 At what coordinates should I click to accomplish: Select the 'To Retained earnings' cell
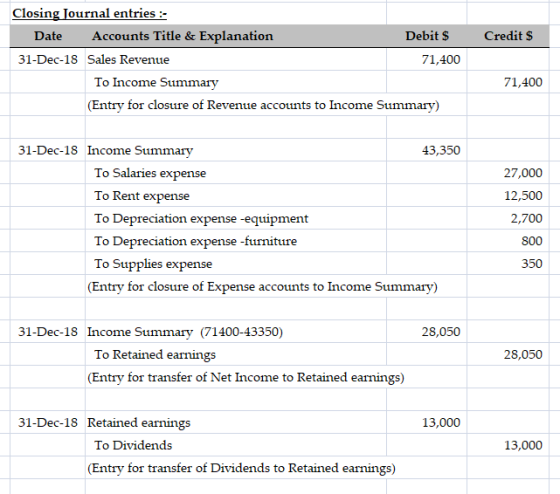click(155, 355)
